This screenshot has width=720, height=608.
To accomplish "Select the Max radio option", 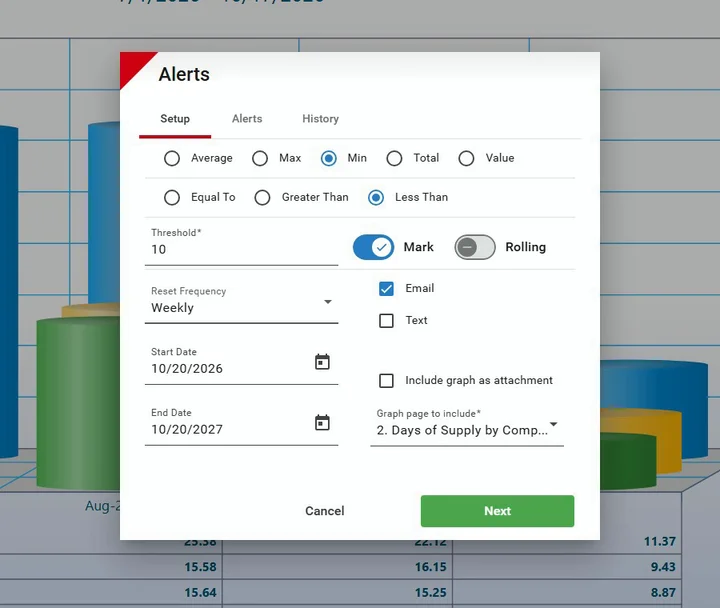I will point(260,158).
